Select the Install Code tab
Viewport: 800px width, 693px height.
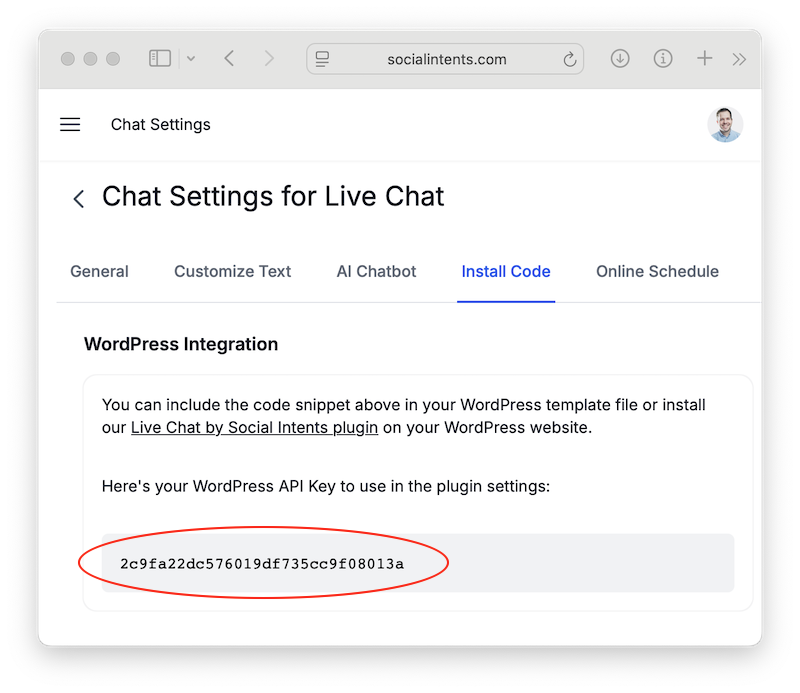point(506,271)
